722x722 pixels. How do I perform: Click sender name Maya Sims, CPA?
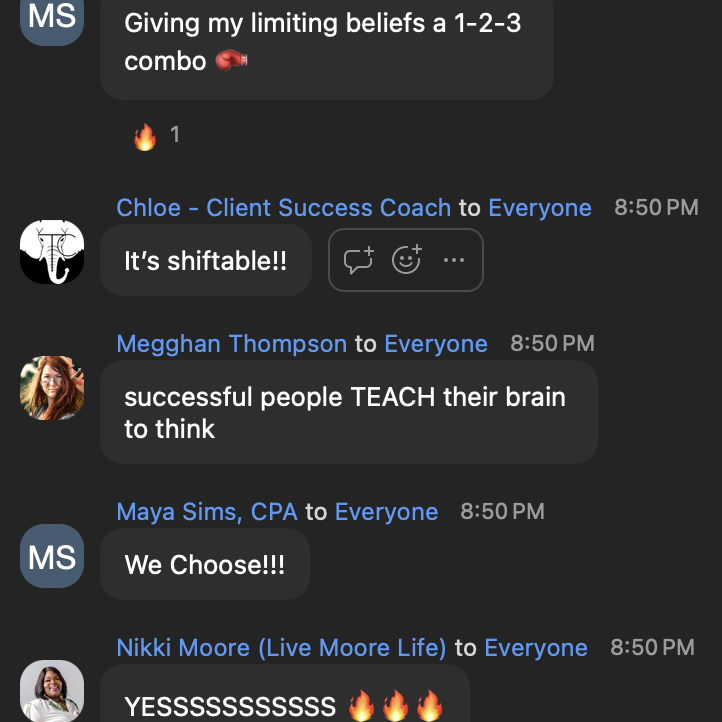click(207, 512)
